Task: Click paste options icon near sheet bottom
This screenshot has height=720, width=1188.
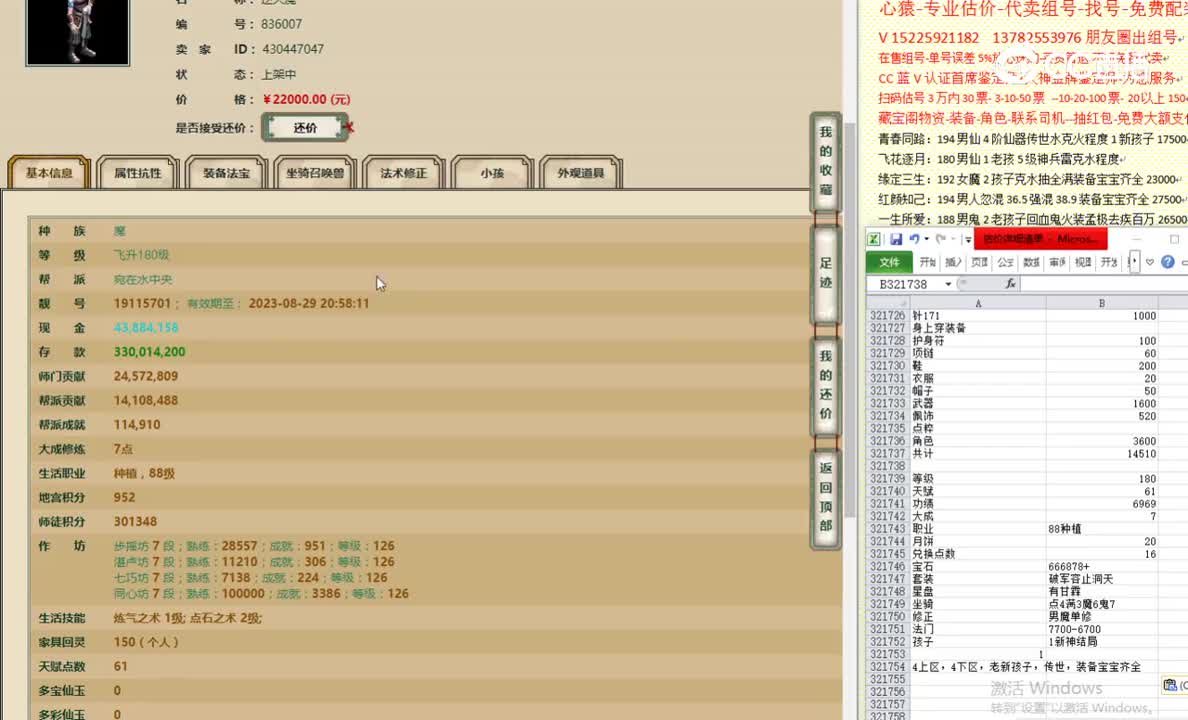Action: [x=1171, y=684]
